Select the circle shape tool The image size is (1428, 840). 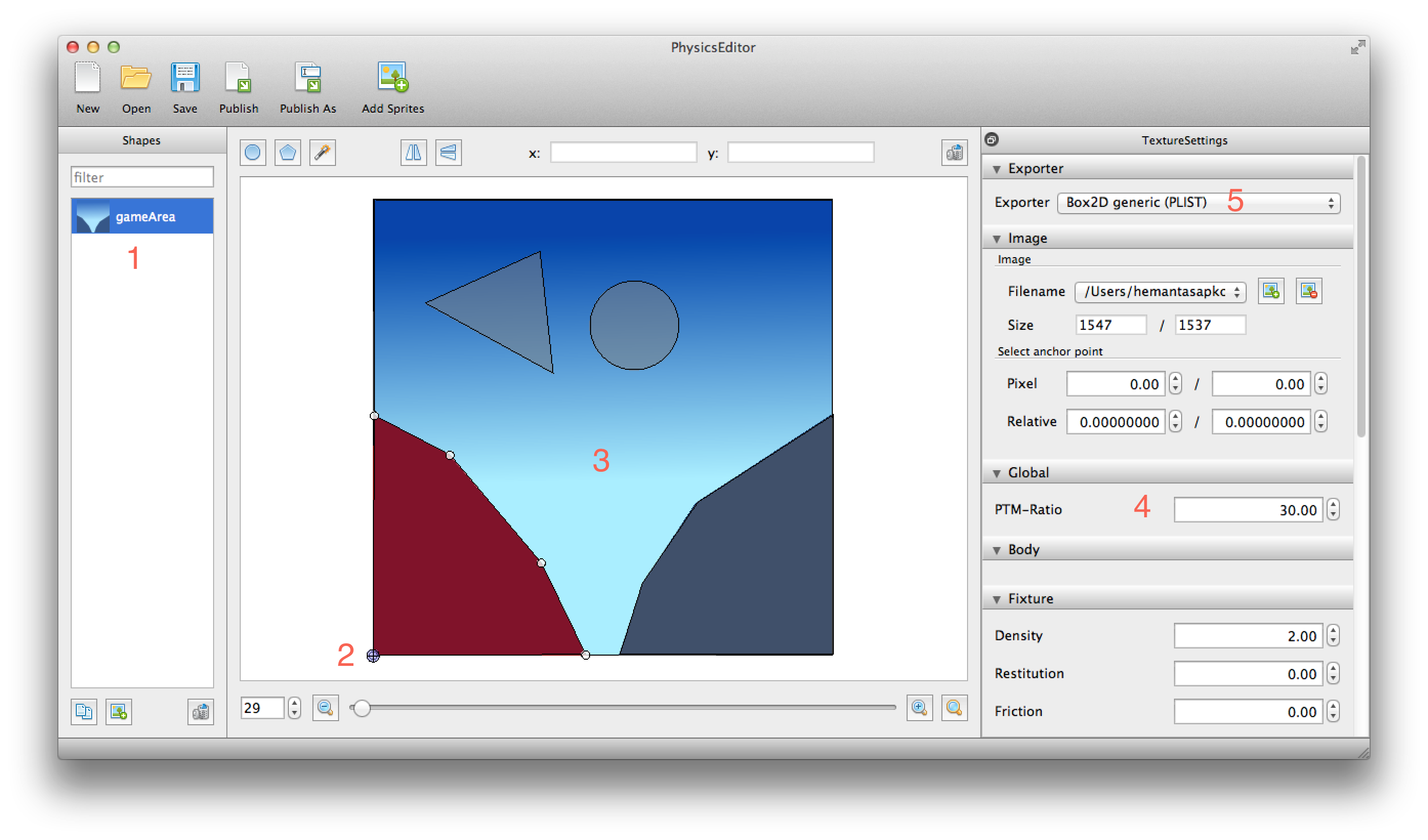click(253, 153)
